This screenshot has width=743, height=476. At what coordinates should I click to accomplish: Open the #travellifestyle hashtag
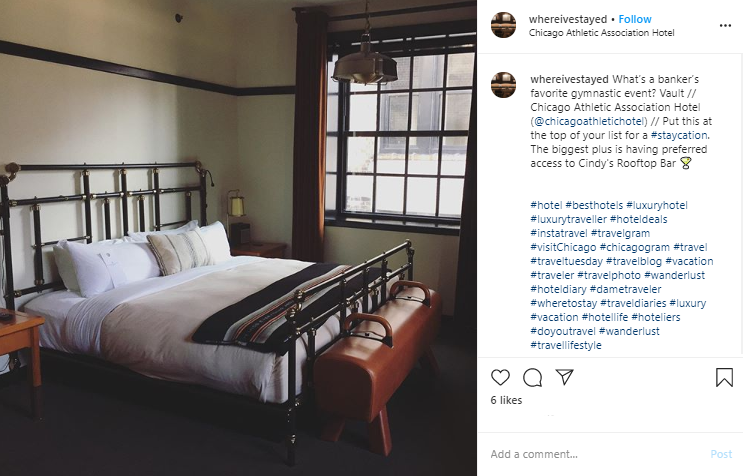tap(566, 345)
